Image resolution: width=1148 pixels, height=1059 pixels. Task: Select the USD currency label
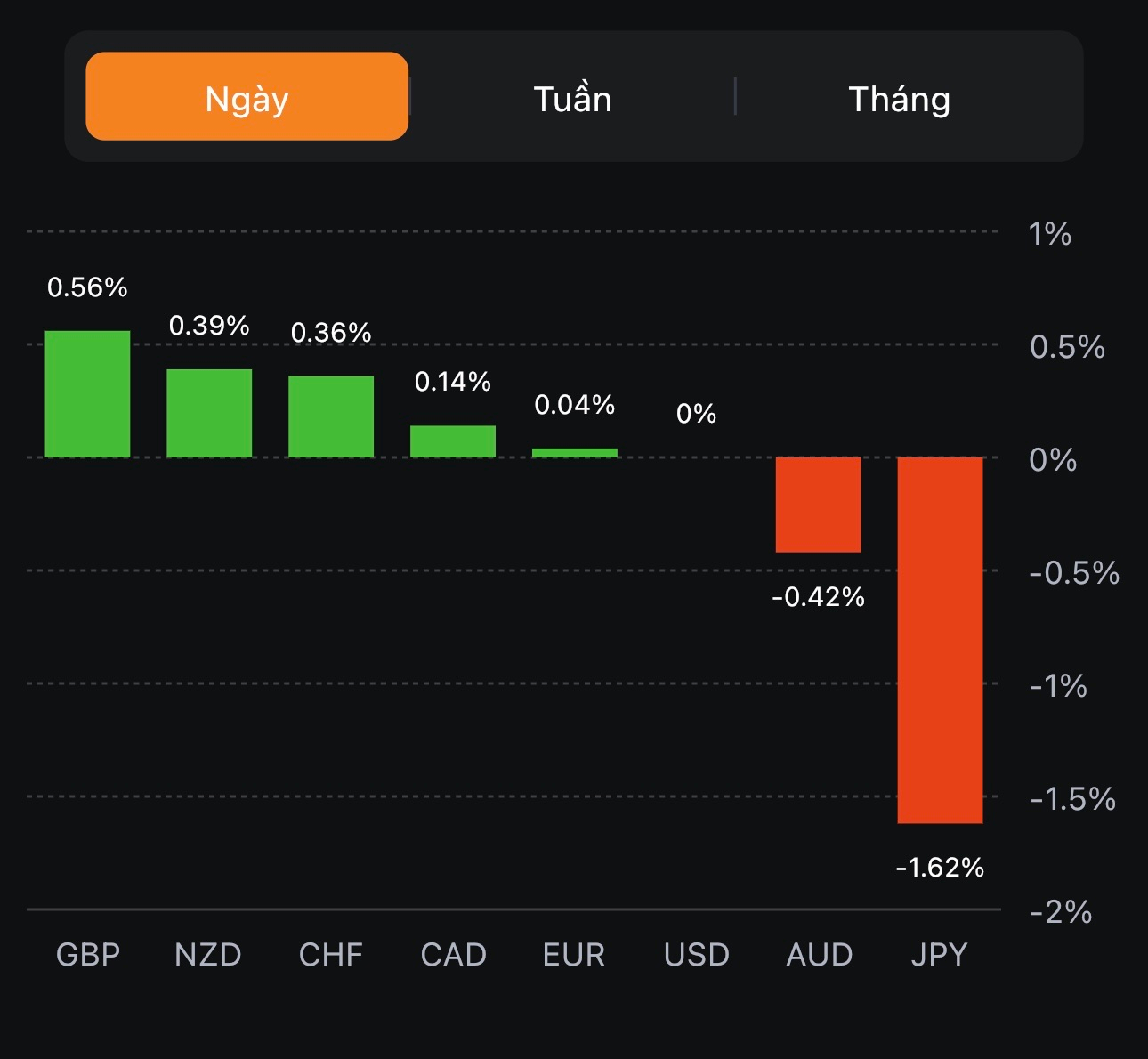(x=697, y=955)
